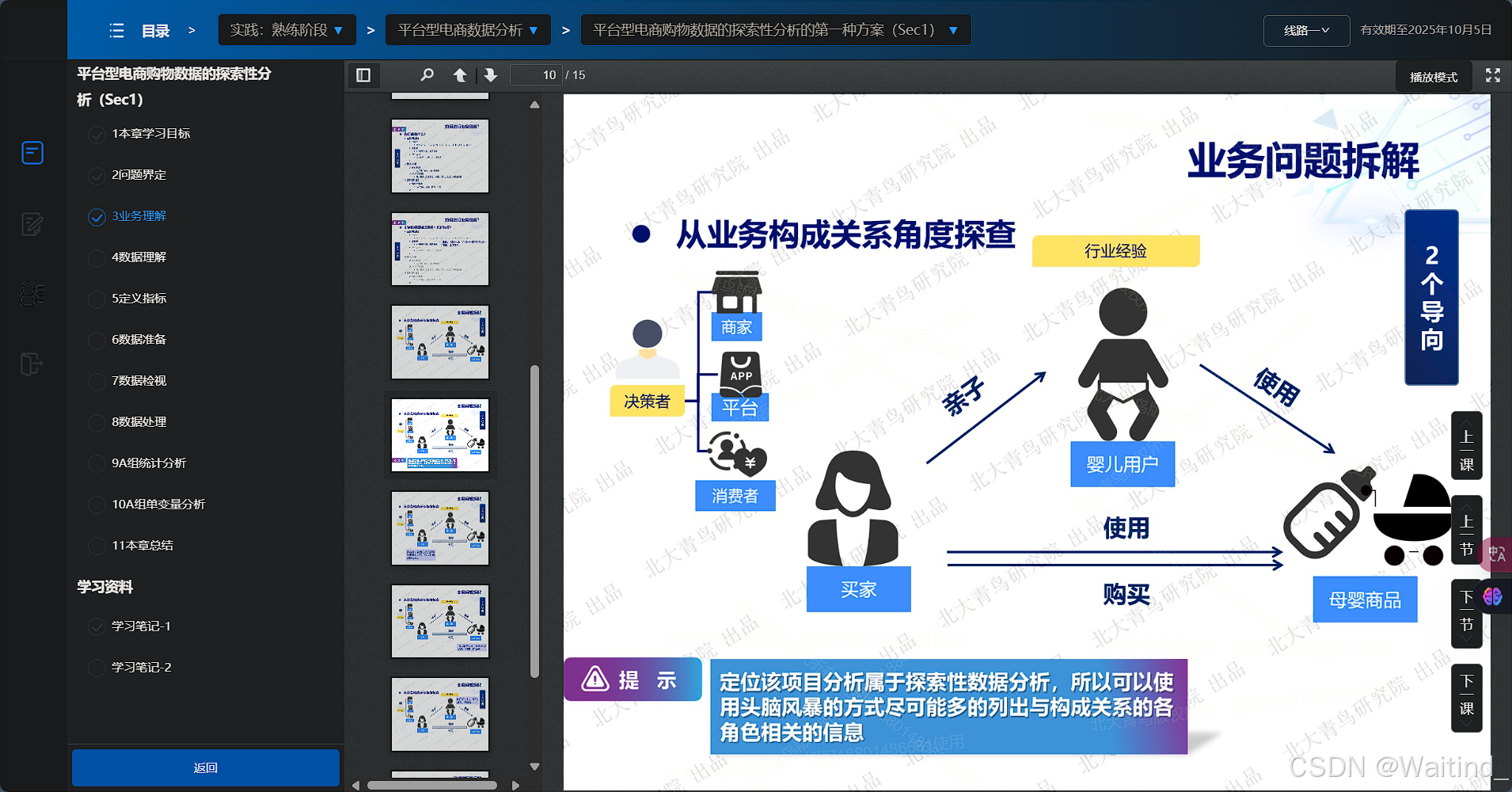Toggle completion circle for 7数据检视

point(97,382)
